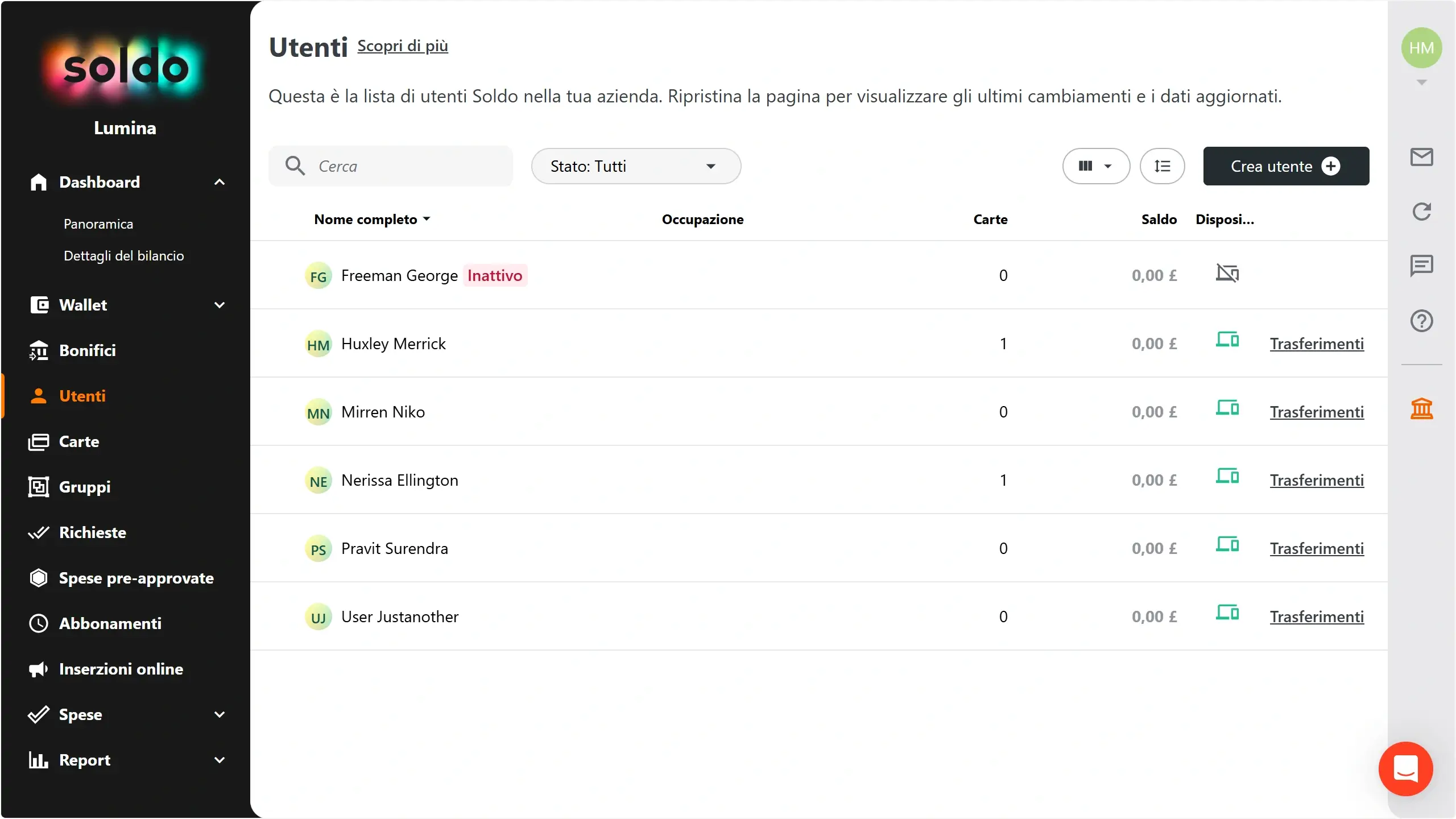Open Trasferimenti for User Justanother

click(1317, 617)
